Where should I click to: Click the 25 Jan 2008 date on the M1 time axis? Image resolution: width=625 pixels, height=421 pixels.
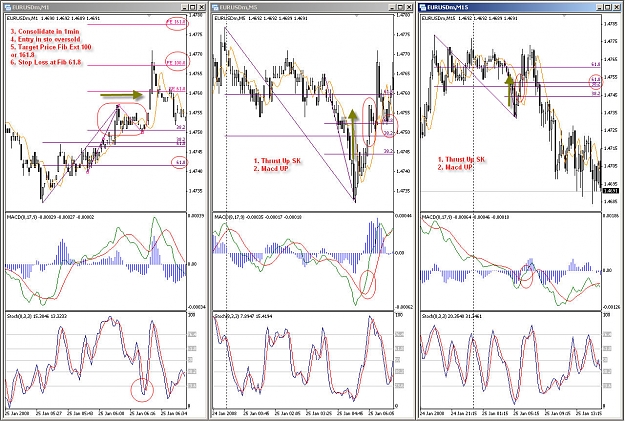pos(16,413)
